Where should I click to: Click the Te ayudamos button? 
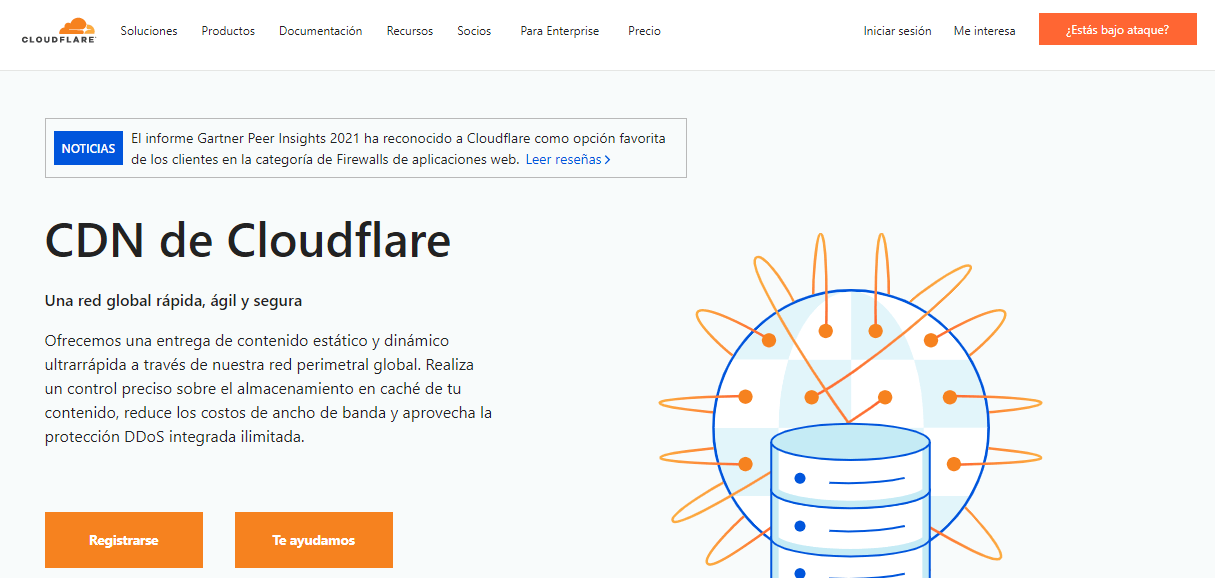pos(313,540)
